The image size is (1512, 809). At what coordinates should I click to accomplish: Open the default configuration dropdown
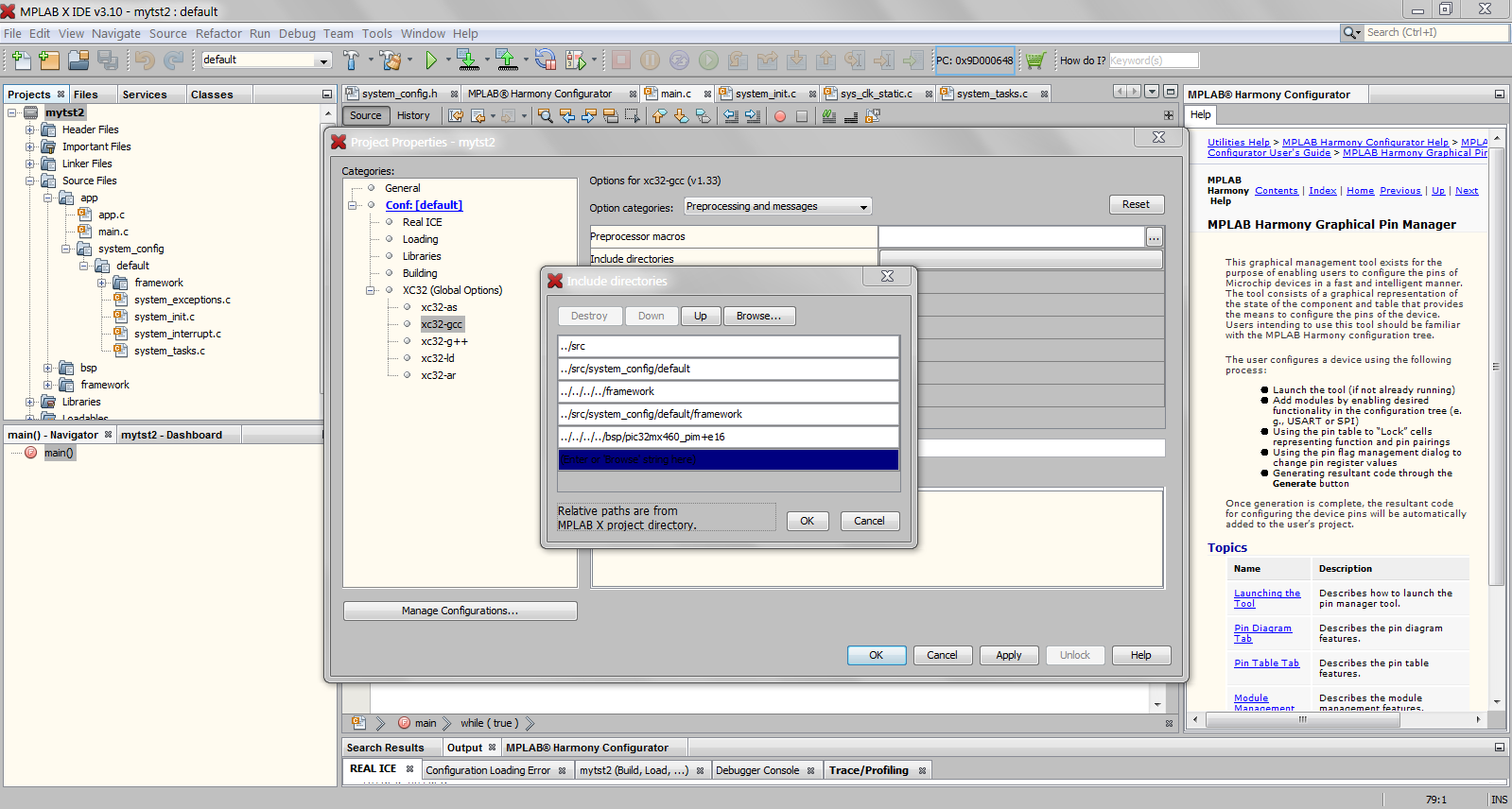pyautogui.click(x=323, y=60)
